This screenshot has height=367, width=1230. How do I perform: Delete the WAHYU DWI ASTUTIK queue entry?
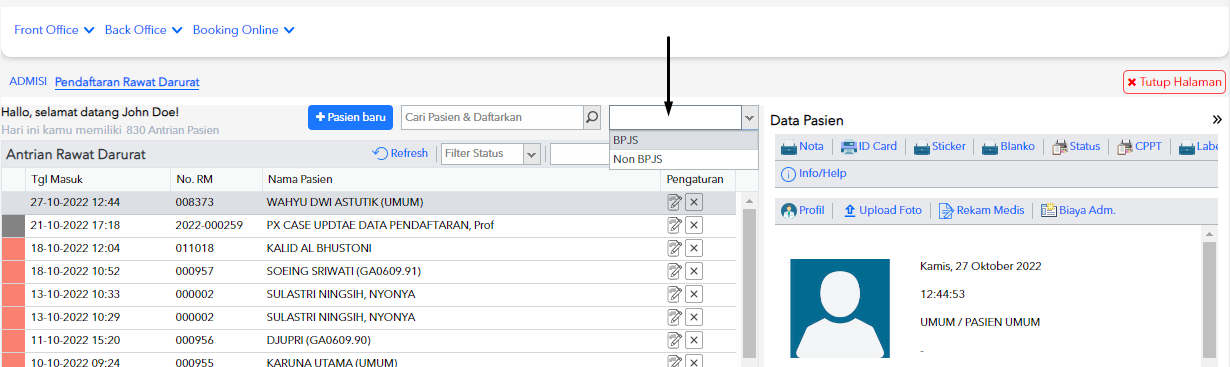click(695, 202)
